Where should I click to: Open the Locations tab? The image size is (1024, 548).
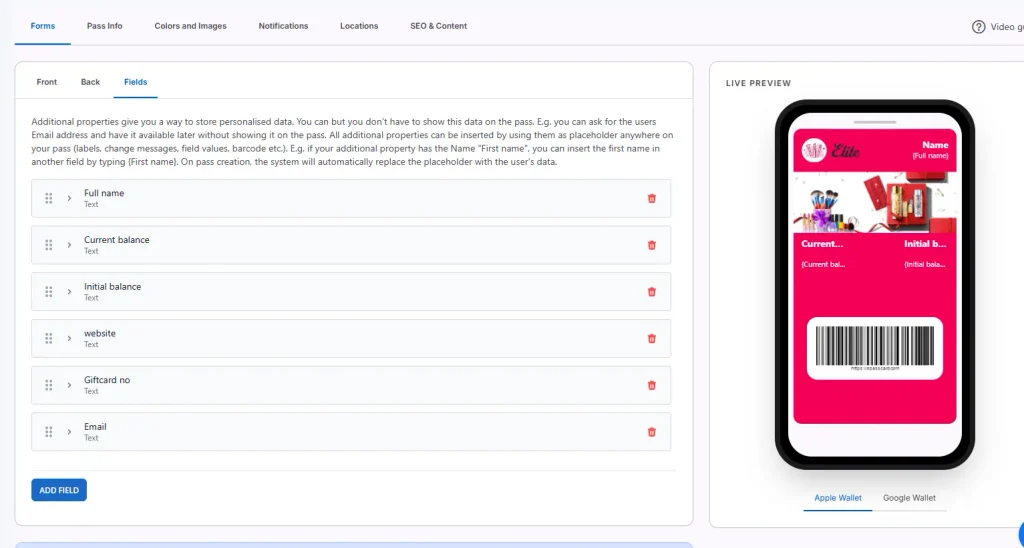click(359, 26)
